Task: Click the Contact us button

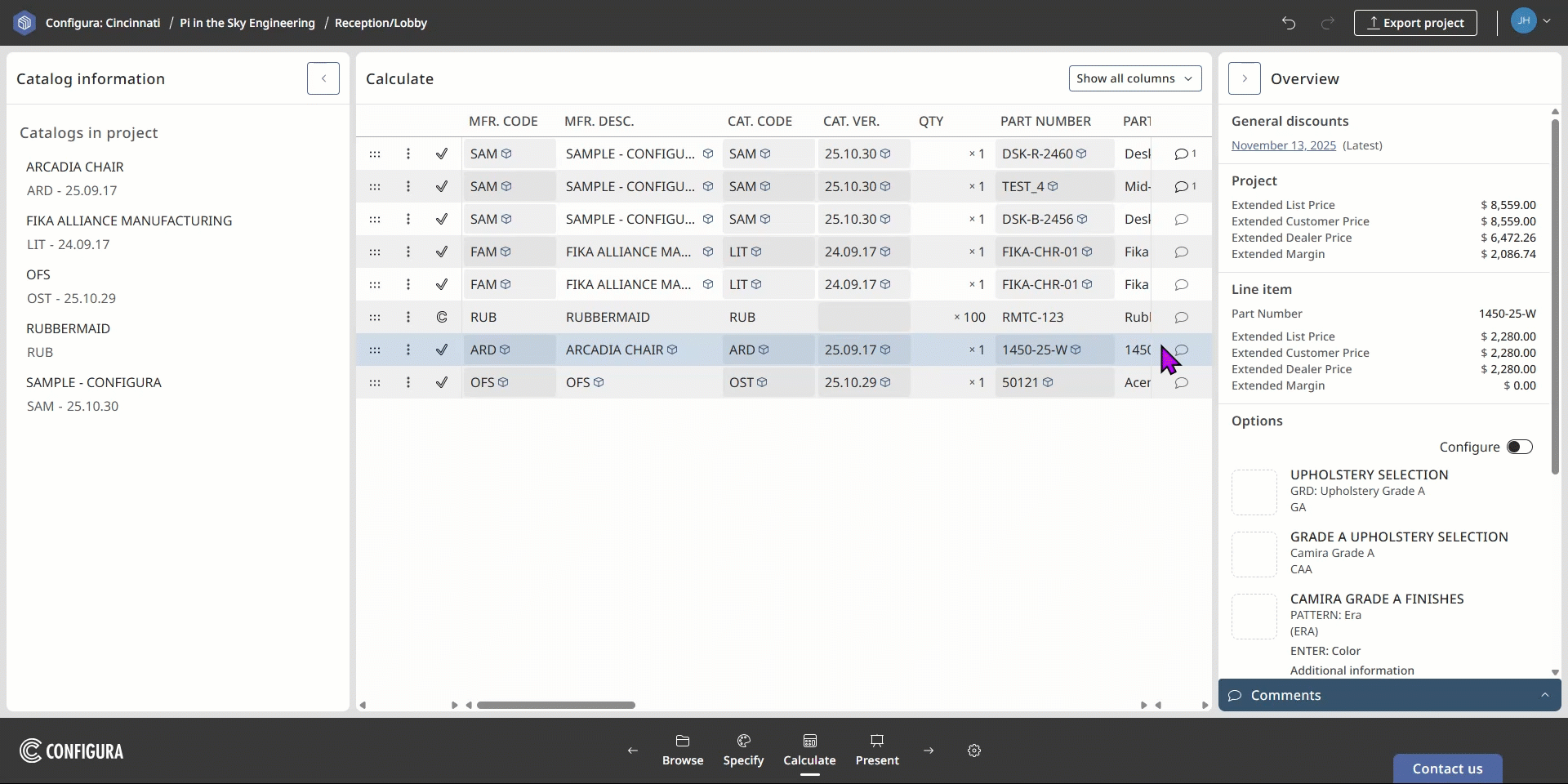Action: pyautogui.click(x=1448, y=768)
